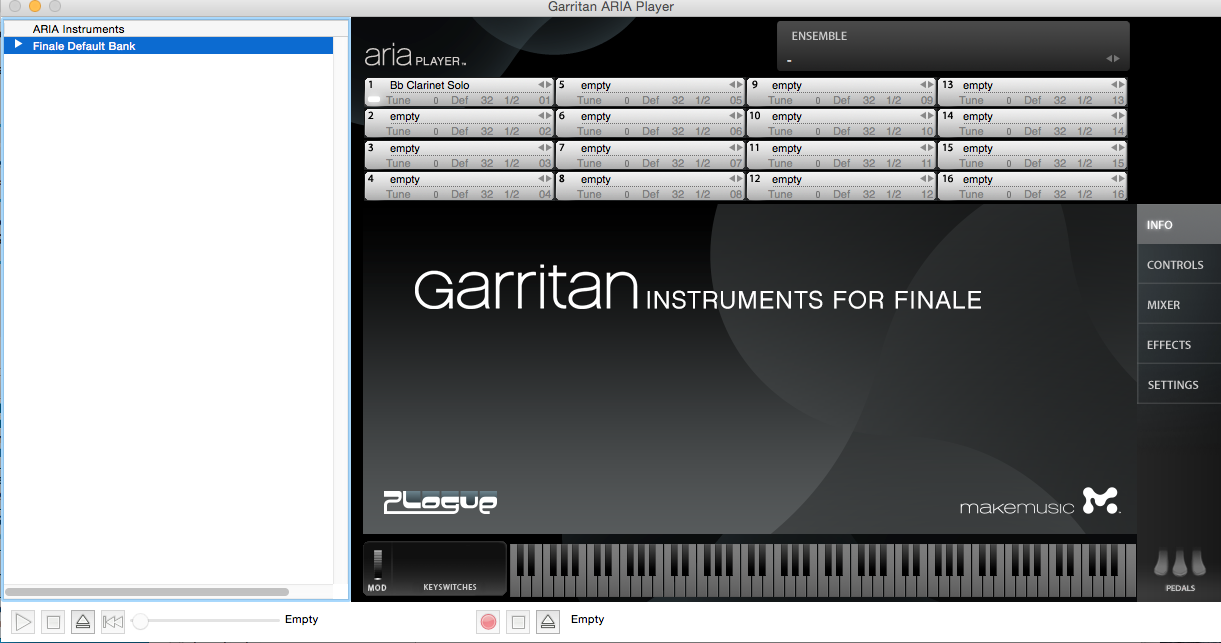Click the pedals icon
Screen dimensions: 1221x643
1180,567
